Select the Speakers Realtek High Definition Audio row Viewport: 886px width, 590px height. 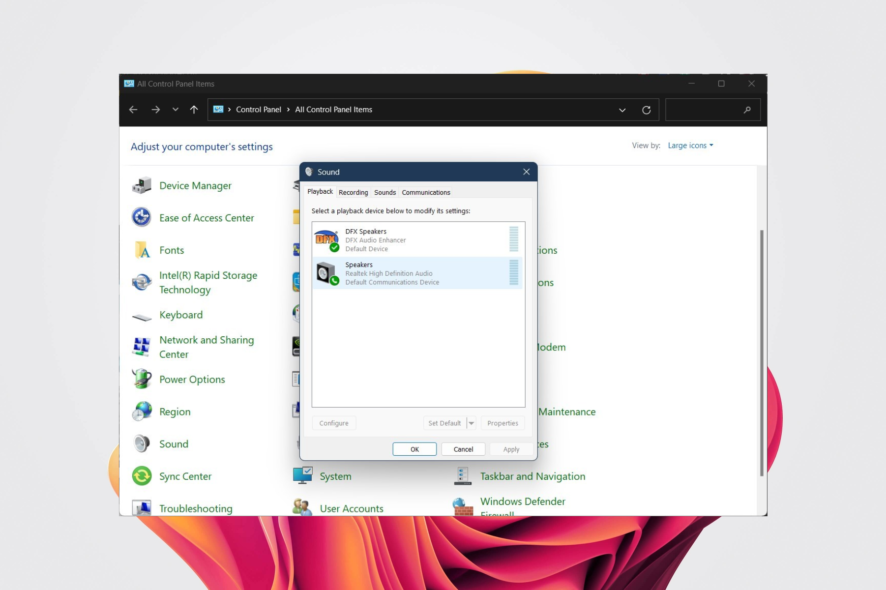click(x=418, y=273)
